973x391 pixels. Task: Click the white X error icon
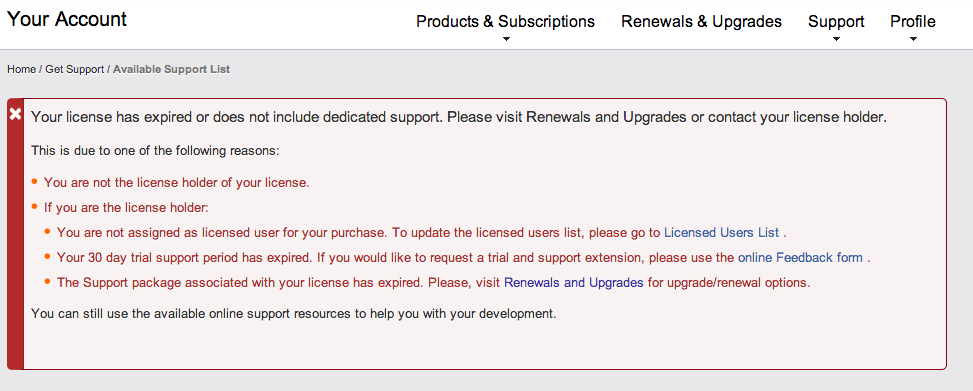tap(16, 114)
